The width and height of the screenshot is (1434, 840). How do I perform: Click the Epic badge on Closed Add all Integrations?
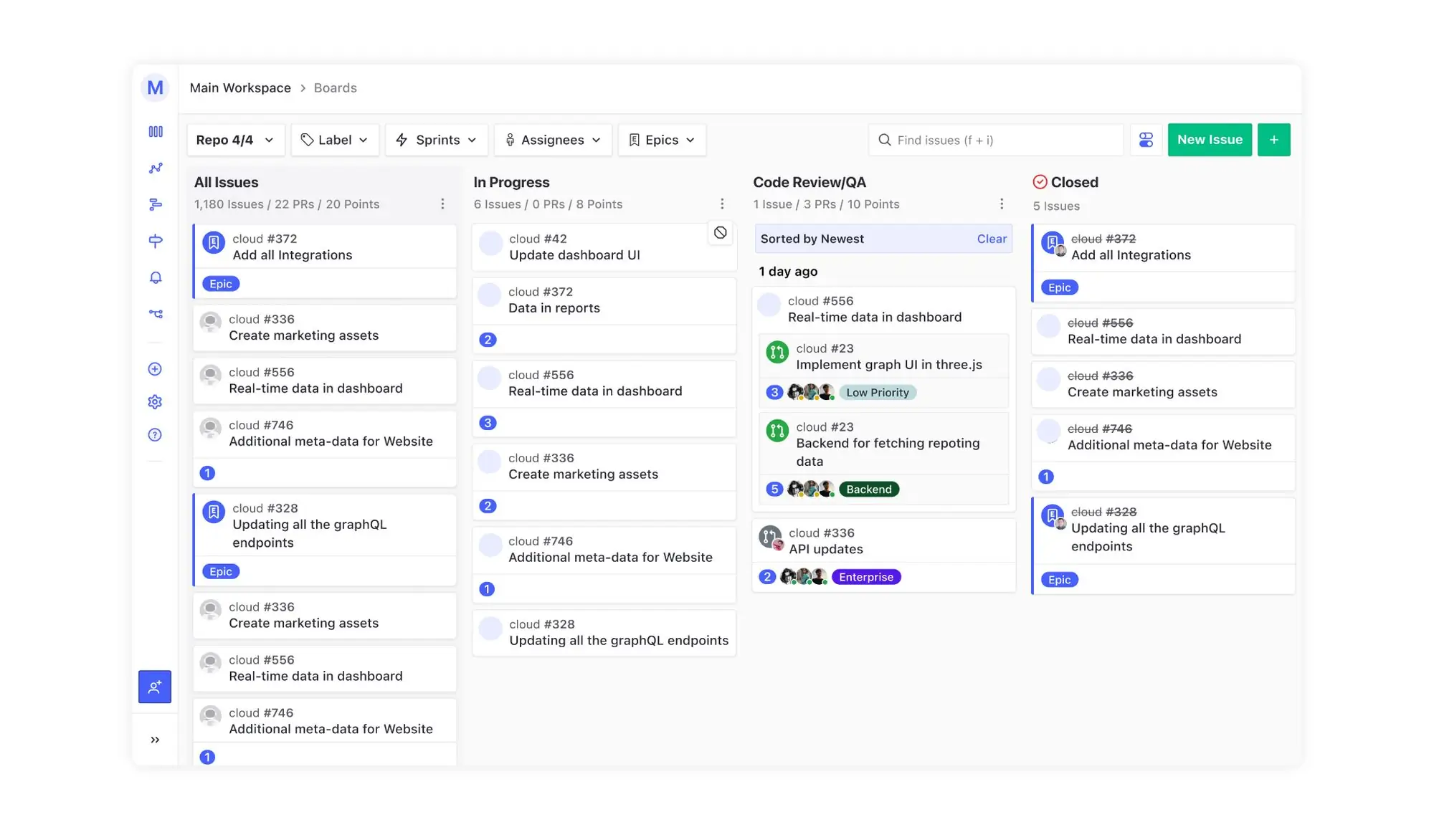pyautogui.click(x=1059, y=287)
